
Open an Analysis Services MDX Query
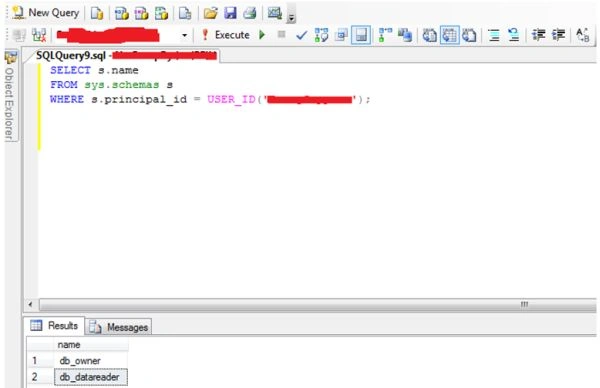[122, 13]
